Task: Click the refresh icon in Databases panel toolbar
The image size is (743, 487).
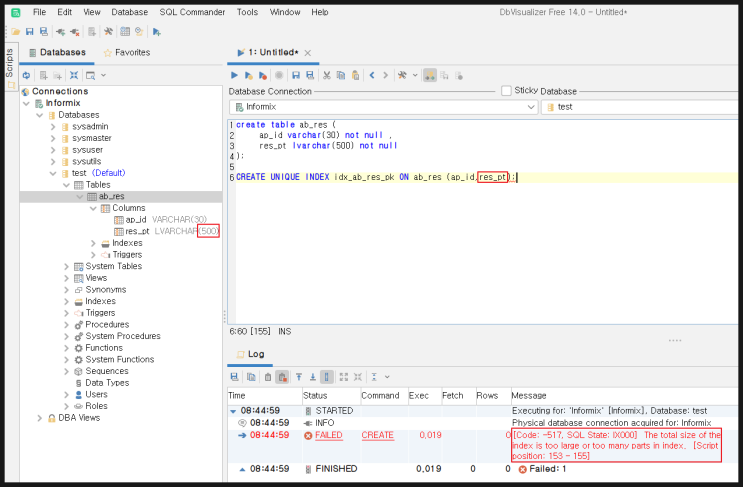Action: click(x=27, y=75)
